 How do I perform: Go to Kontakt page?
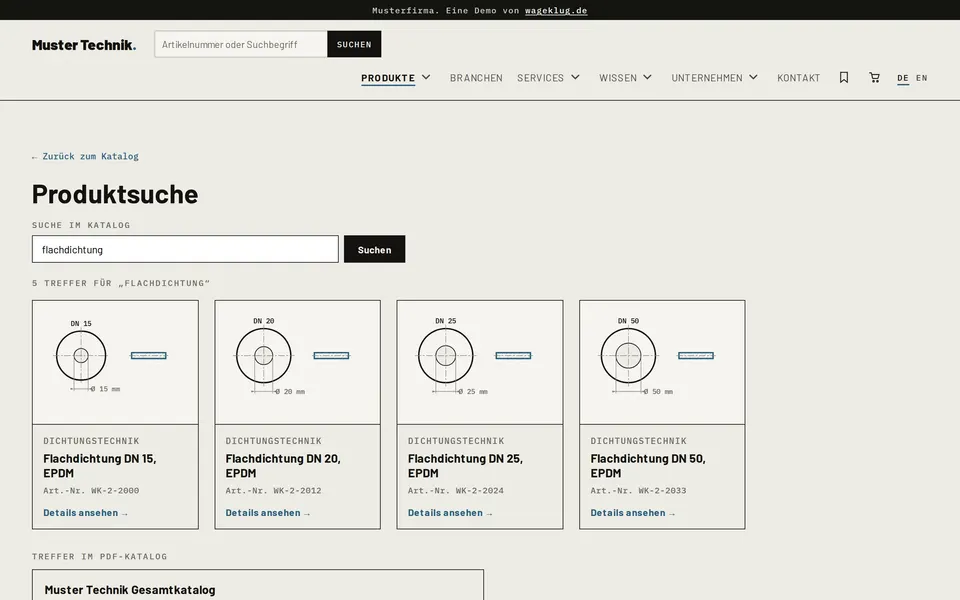pos(798,78)
